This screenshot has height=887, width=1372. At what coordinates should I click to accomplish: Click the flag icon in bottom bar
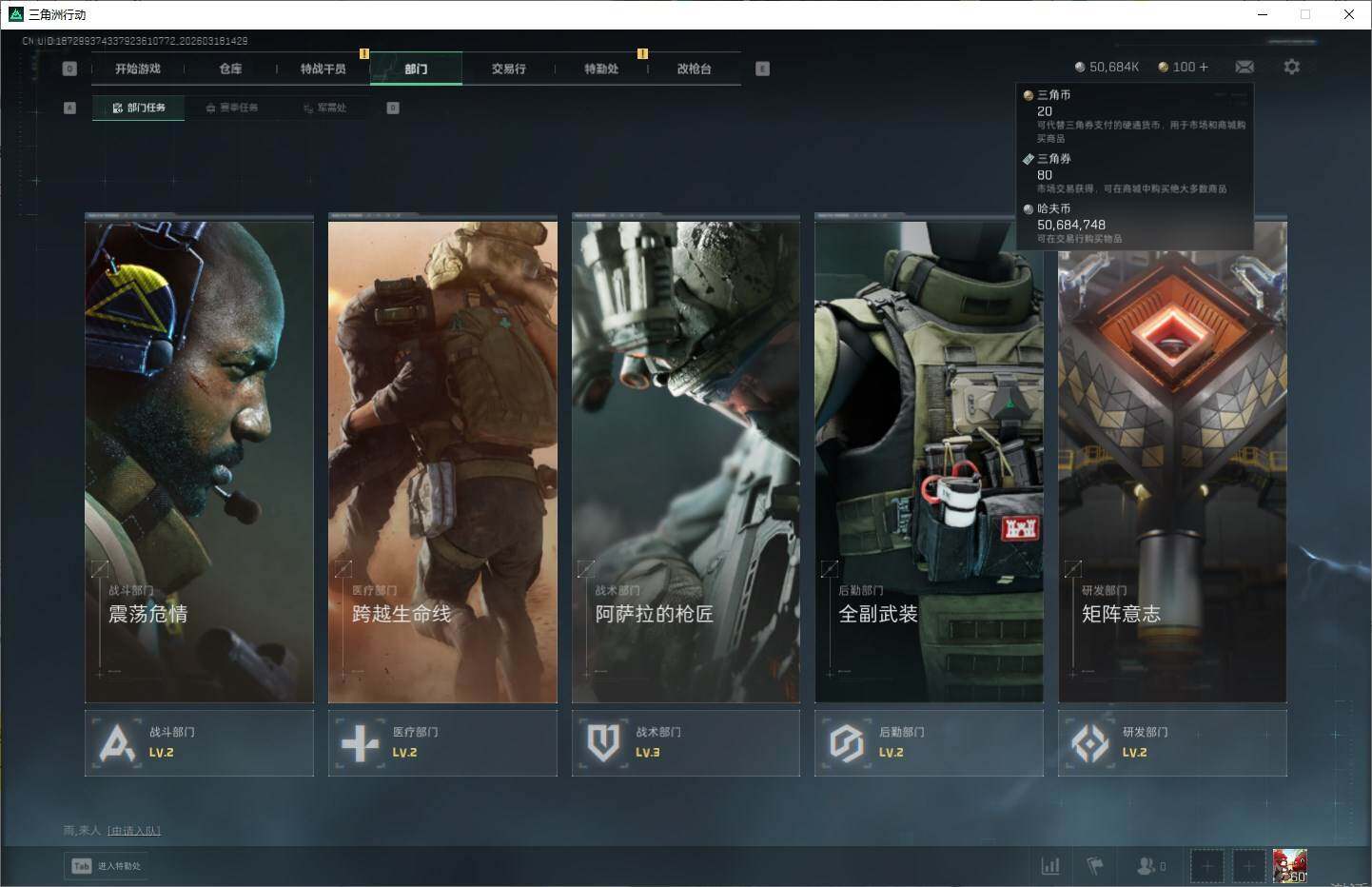point(1095,866)
